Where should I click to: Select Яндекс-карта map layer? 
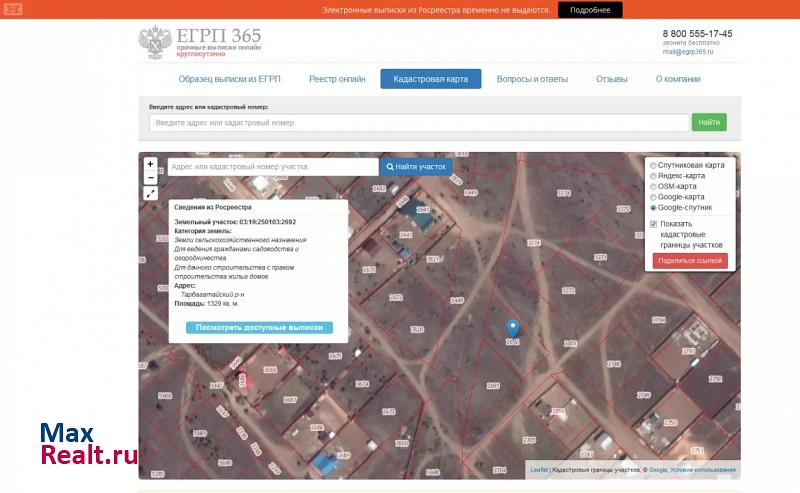pyautogui.click(x=654, y=176)
